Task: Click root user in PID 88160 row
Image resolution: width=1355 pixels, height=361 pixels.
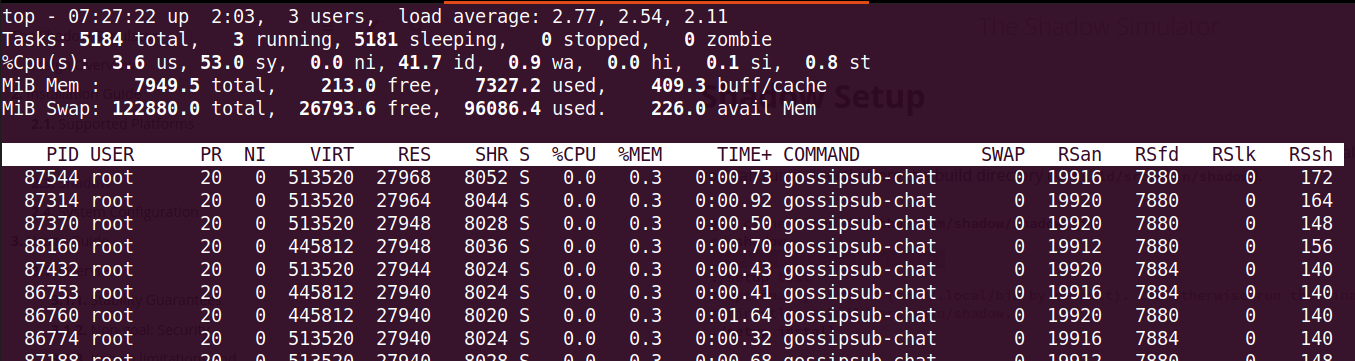Action: pos(112,246)
